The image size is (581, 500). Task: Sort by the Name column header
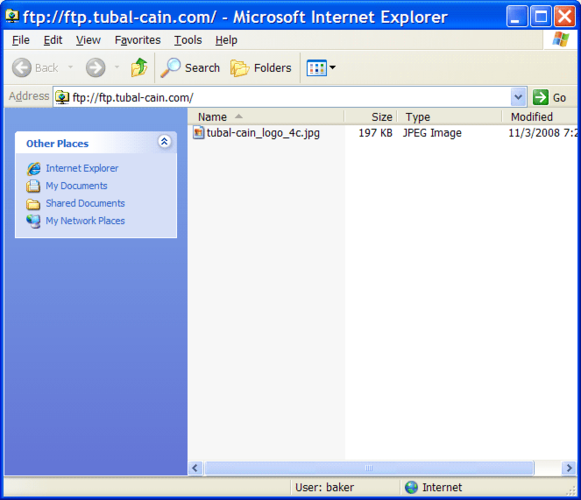point(266,117)
